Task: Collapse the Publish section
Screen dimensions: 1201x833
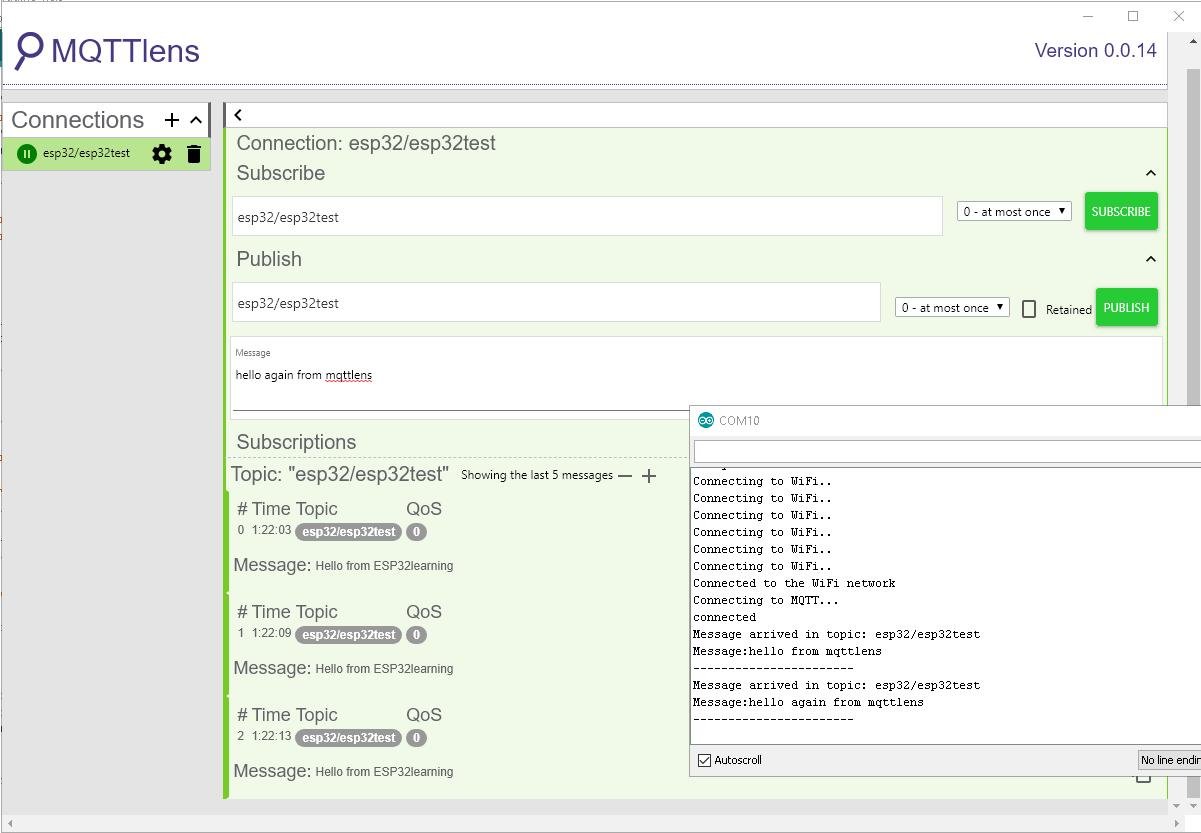Action: pyautogui.click(x=1150, y=259)
